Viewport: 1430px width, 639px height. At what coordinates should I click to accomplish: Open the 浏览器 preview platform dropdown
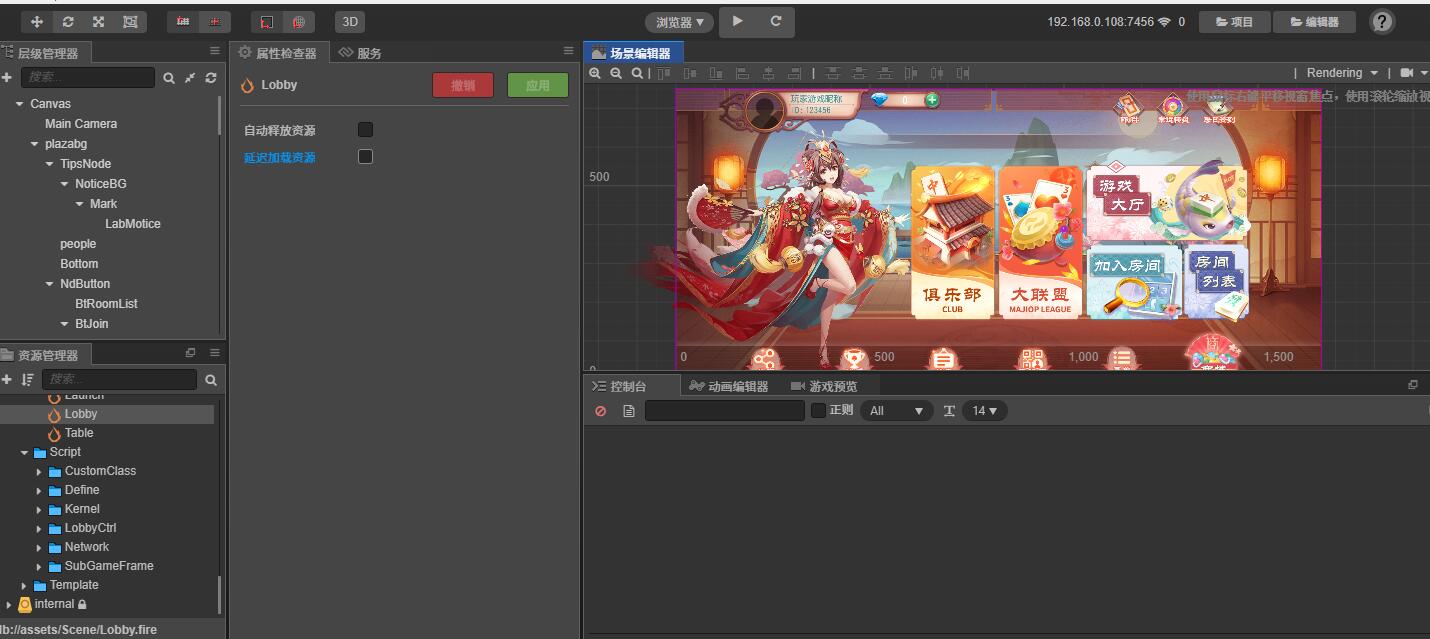tap(679, 21)
